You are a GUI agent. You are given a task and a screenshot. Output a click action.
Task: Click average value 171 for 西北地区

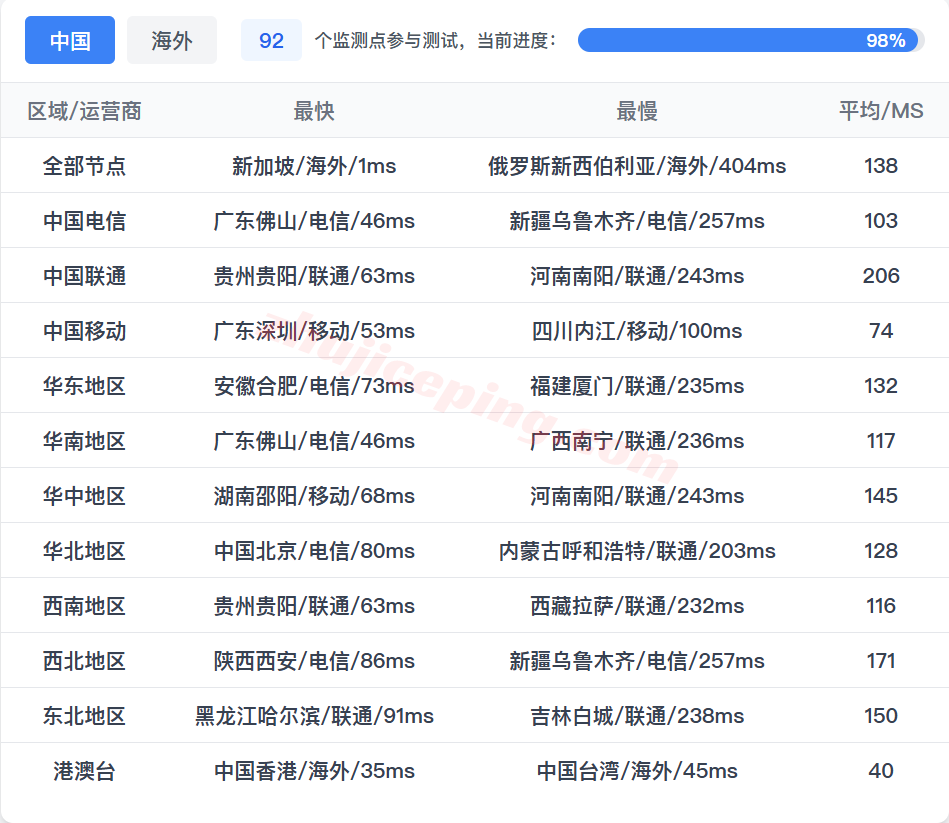pos(881,661)
